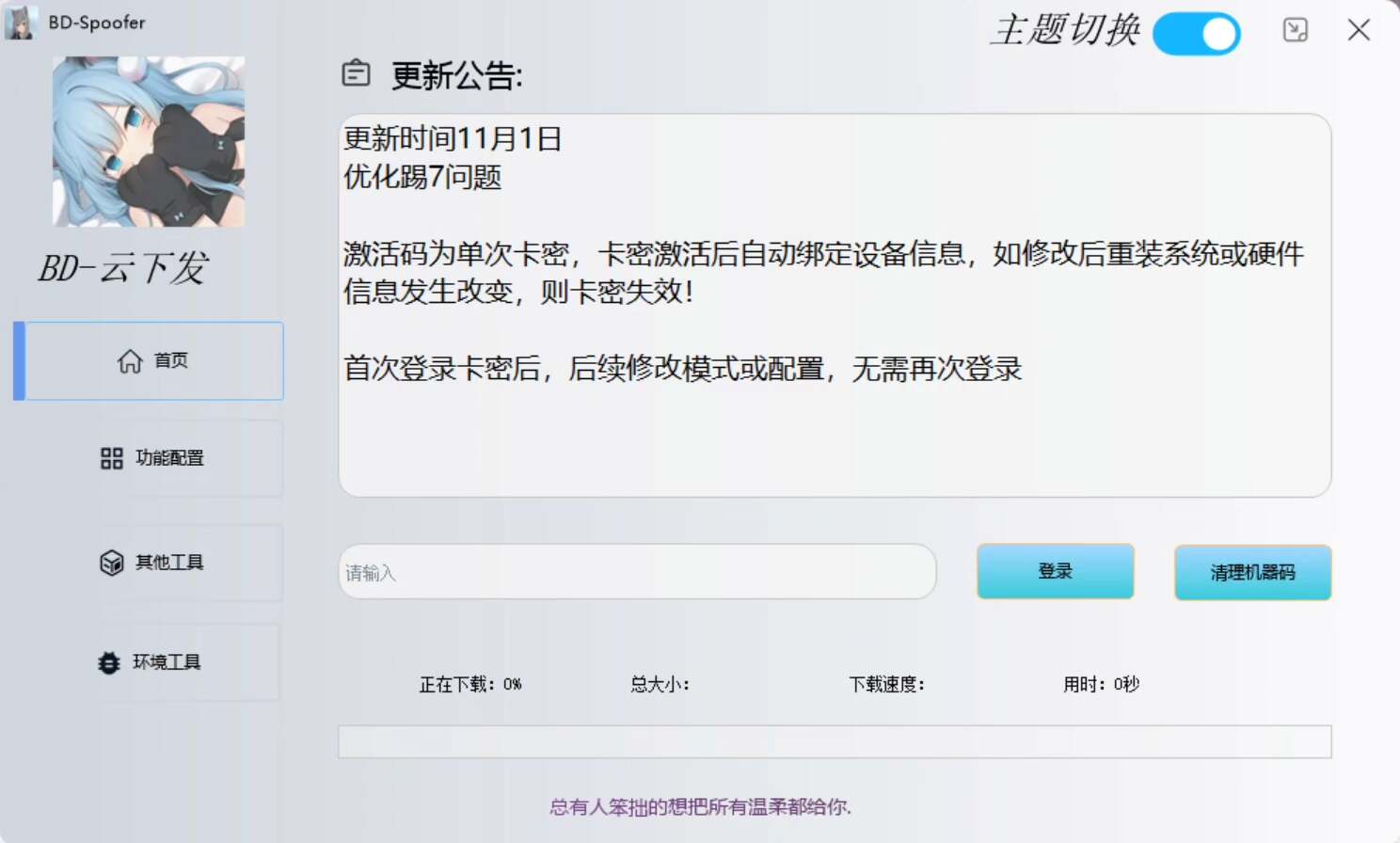The width and height of the screenshot is (1400, 843).
Task: Click the purple quote text at the bottom
Action: (x=700, y=806)
